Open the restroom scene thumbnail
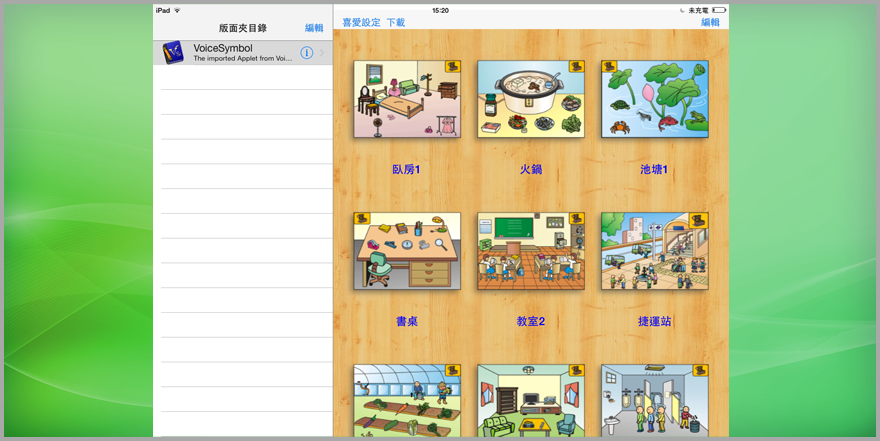 tap(655, 401)
